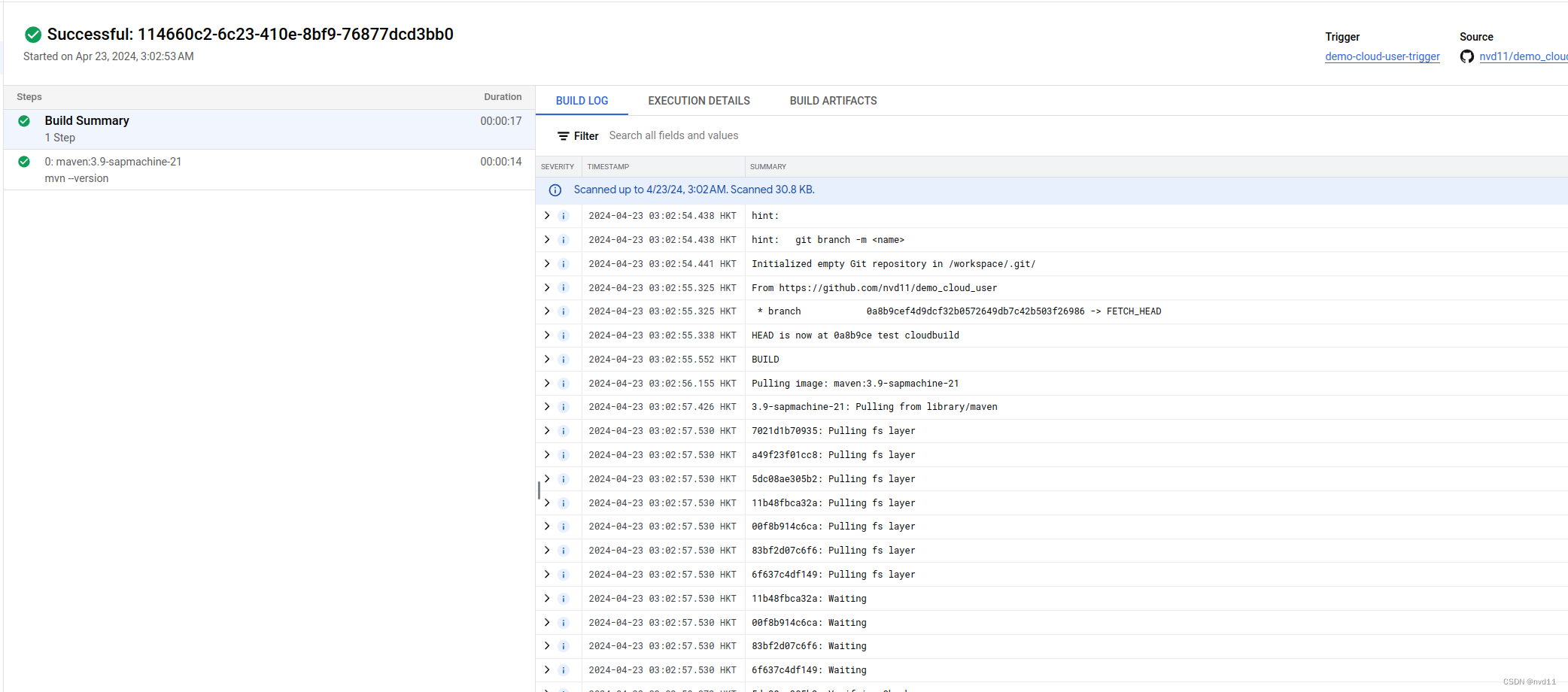Click the timestamp 03:02:56.155 HKT
This screenshot has height=692, width=1568.
(662, 384)
